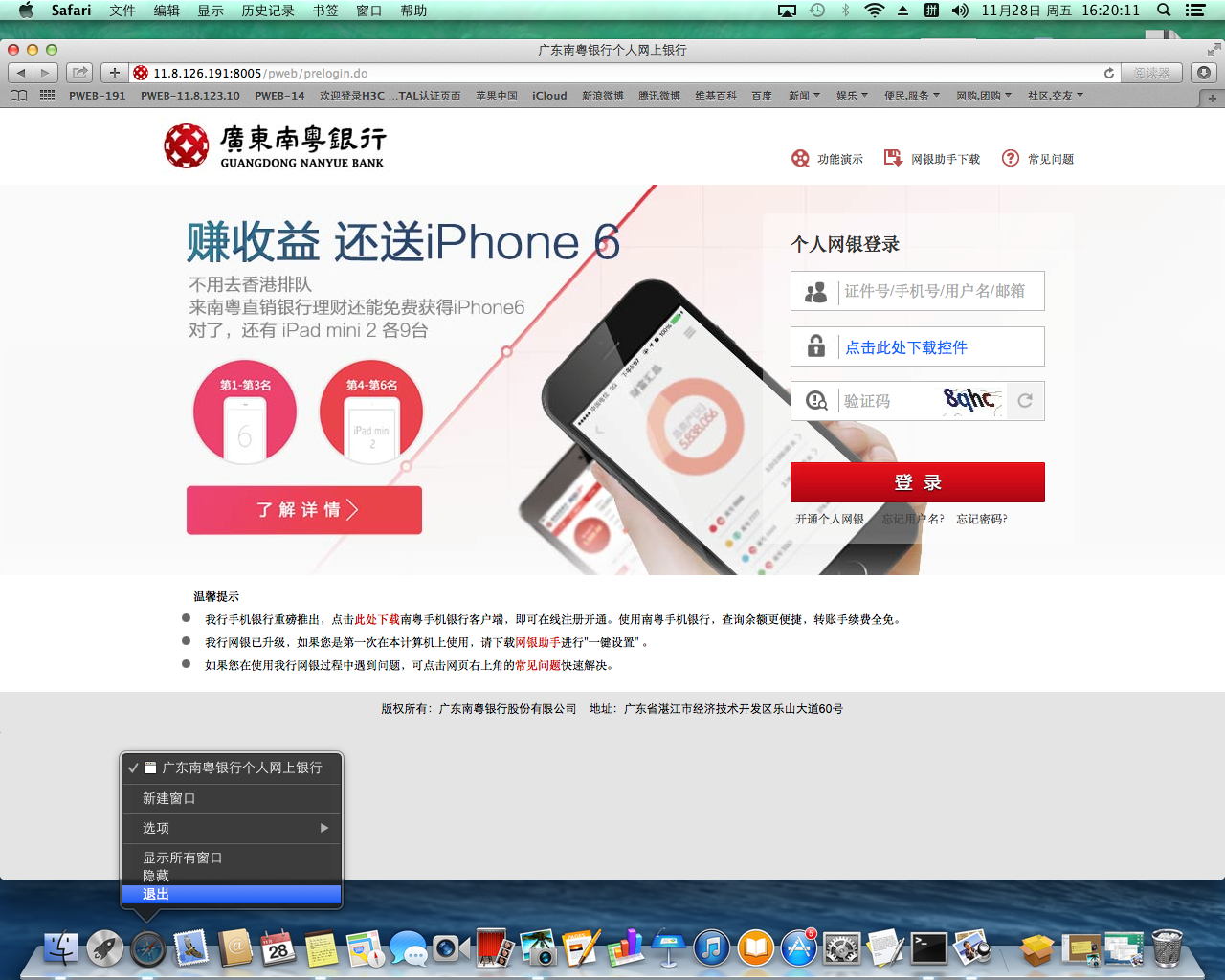Viewport: 1225px width, 980px height.
Task: Select 隐藏 in the Dock menu
Action: coord(232,876)
